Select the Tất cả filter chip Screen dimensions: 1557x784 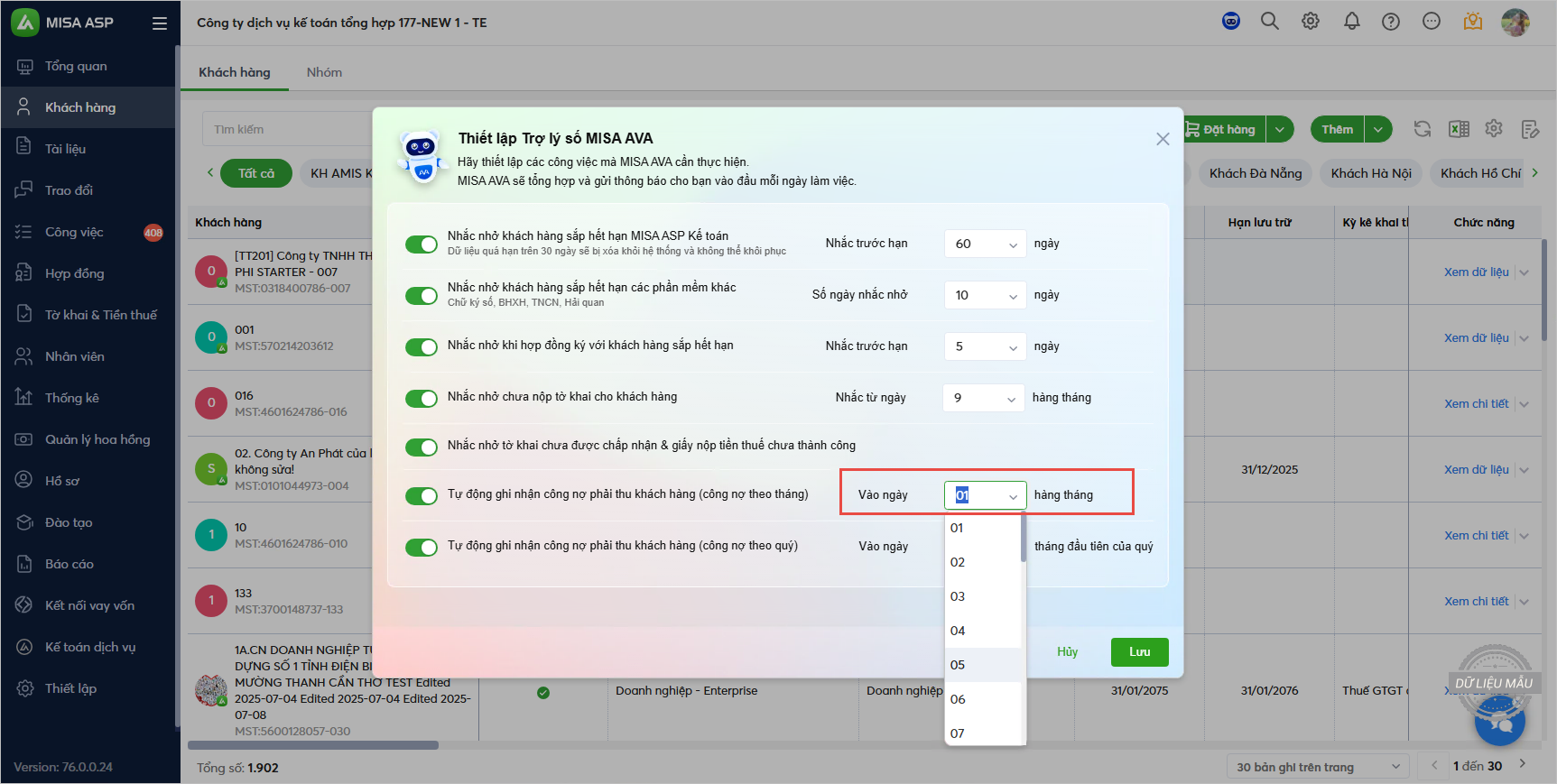(256, 173)
